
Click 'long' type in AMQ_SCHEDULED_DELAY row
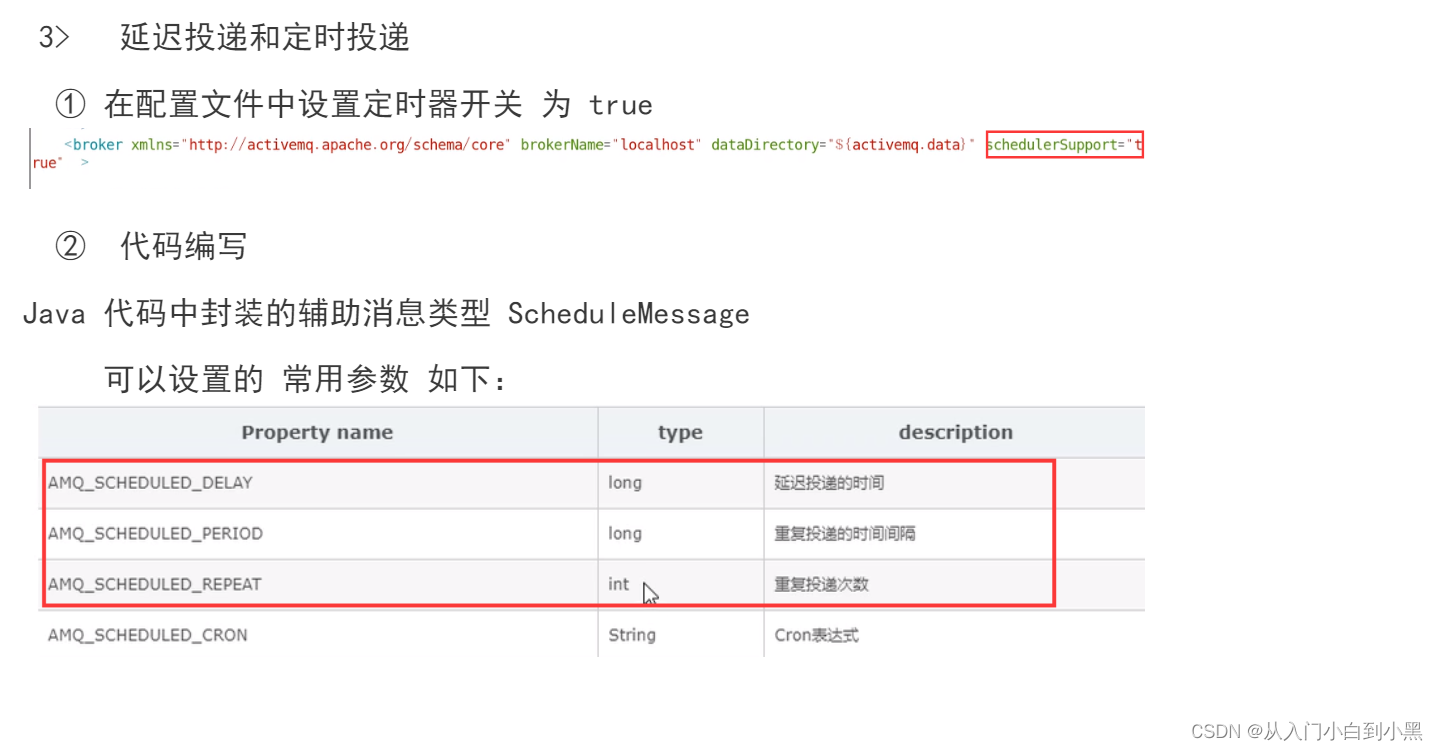pyautogui.click(x=625, y=483)
